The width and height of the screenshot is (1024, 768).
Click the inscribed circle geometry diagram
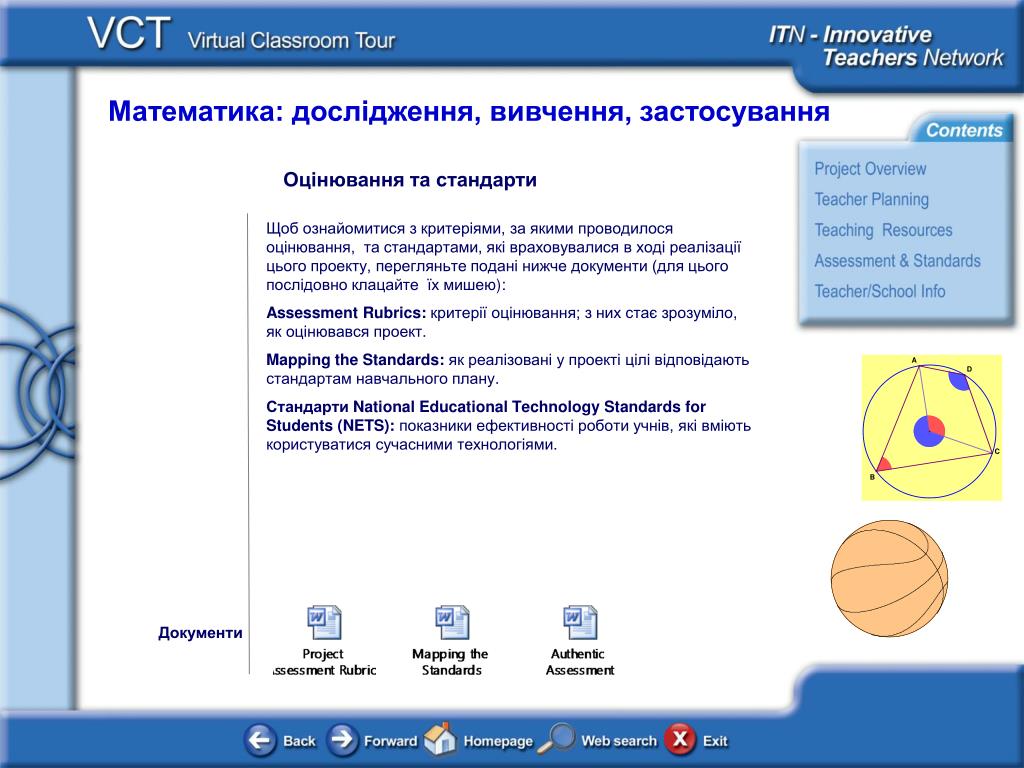pos(931,428)
